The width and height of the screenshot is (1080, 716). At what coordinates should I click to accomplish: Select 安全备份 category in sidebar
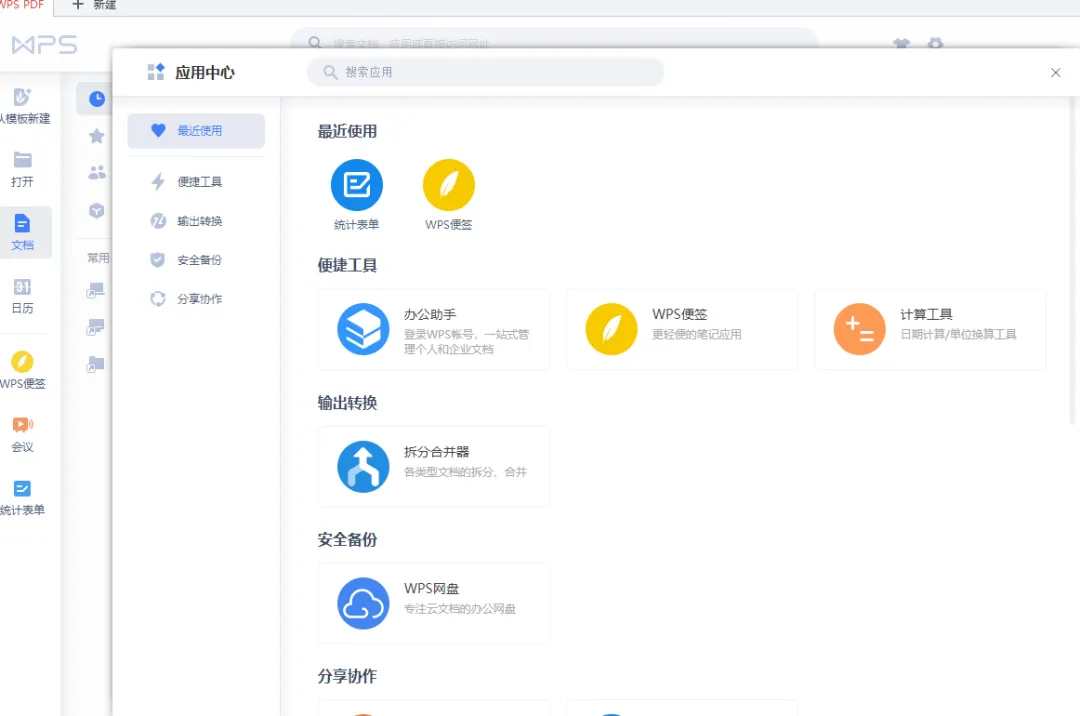(196, 260)
